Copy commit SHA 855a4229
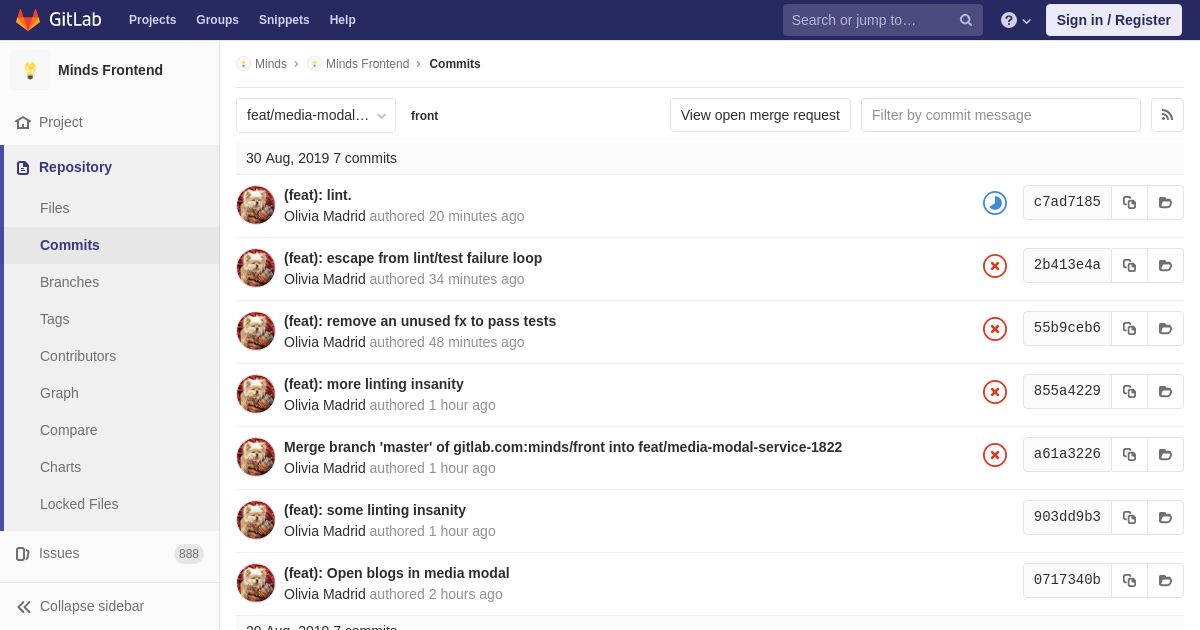 pyautogui.click(x=1129, y=391)
